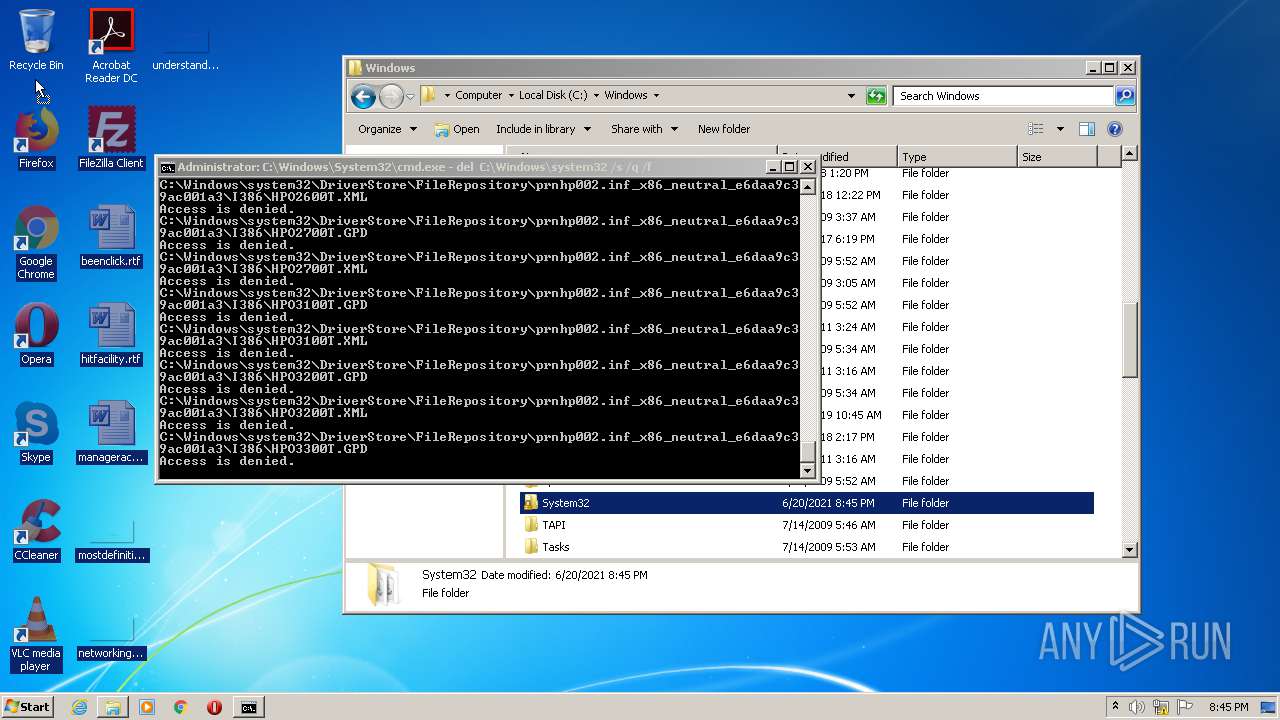This screenshot has width=1280, height=720.
Task: Open the Recycle Bin desktop icon
Action: click(x=36, y=40)
